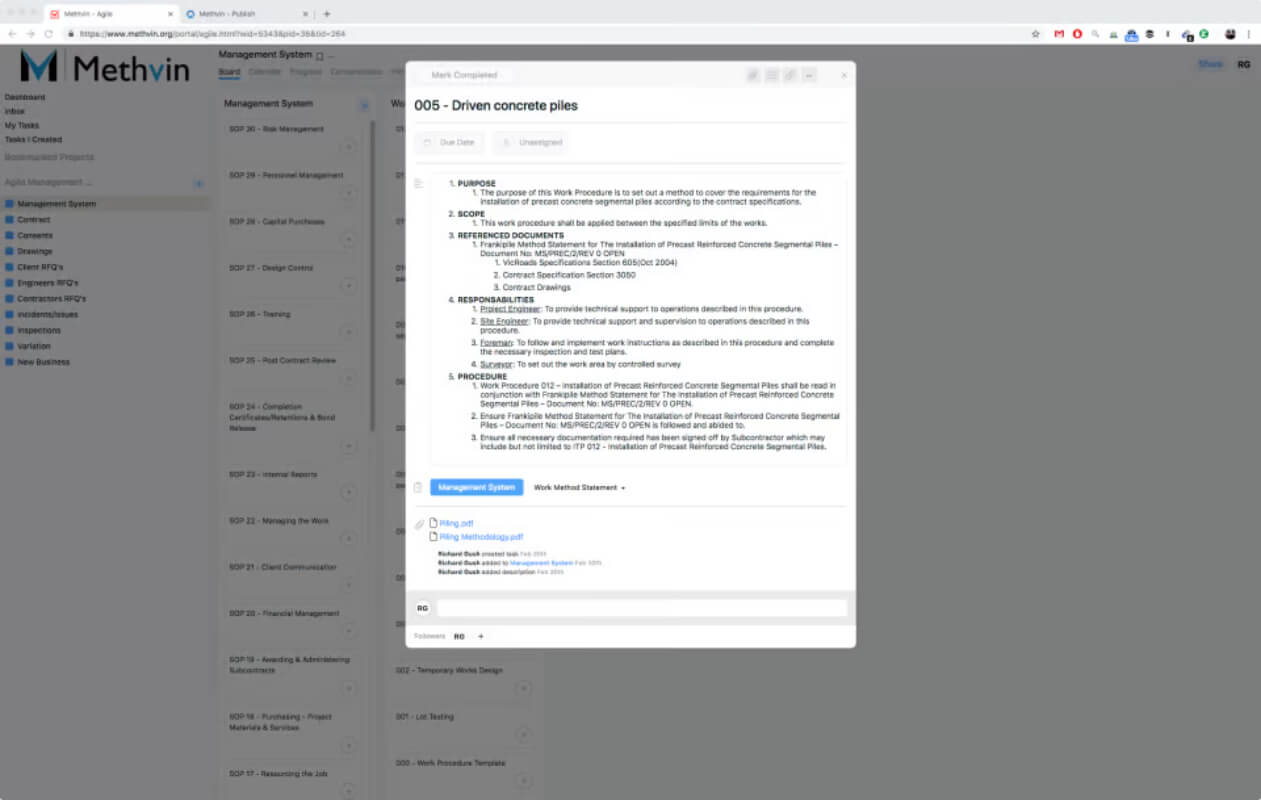Click the blue Management System project tag
This screenshot has height=800, width=1261.
[476, 487]
